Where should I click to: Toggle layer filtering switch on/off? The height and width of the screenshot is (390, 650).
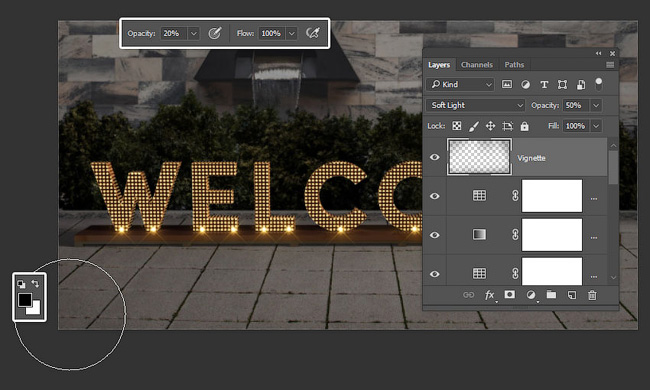pyautogui.click(x=599, y=84)
